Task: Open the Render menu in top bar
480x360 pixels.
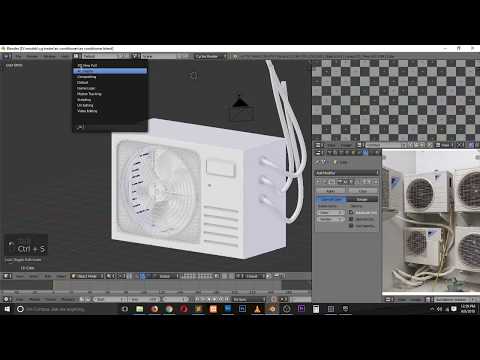Action: point(32,56)
